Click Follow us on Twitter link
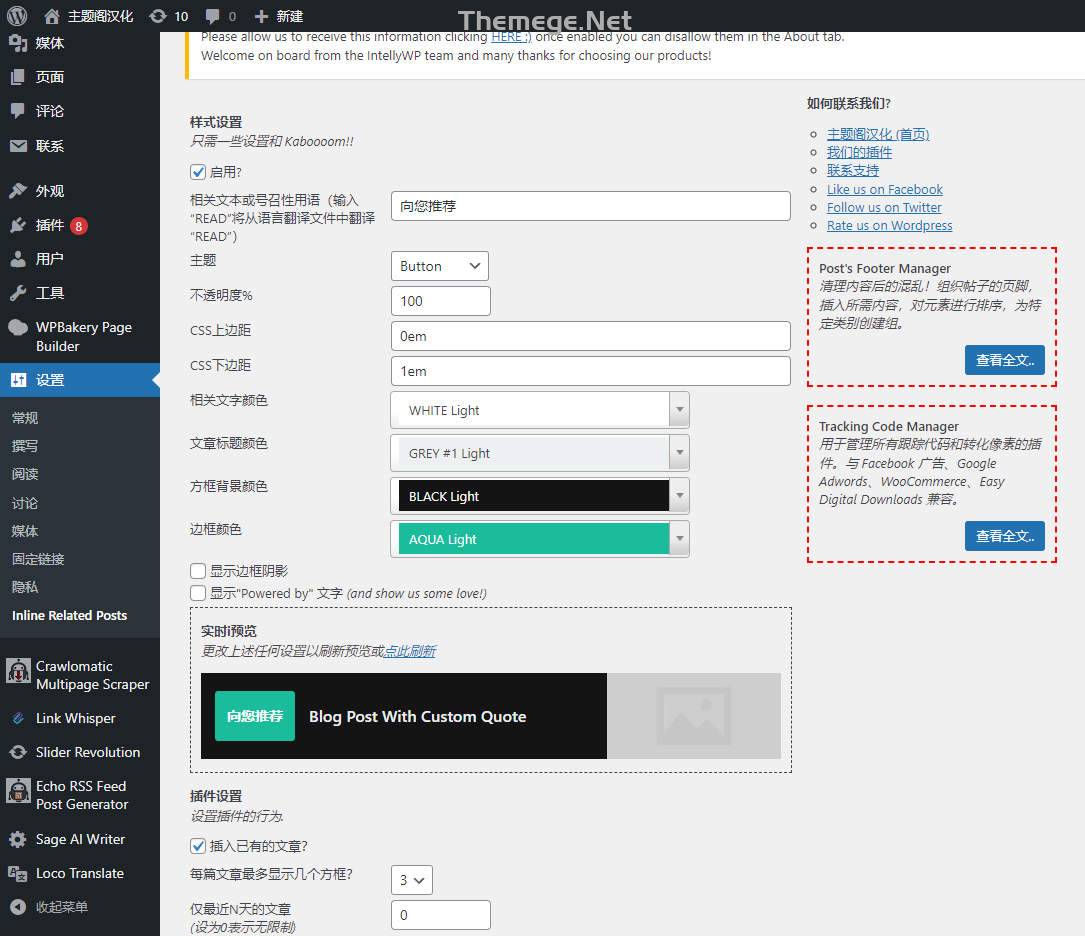 pyautogui.click(x=884, y=207)
